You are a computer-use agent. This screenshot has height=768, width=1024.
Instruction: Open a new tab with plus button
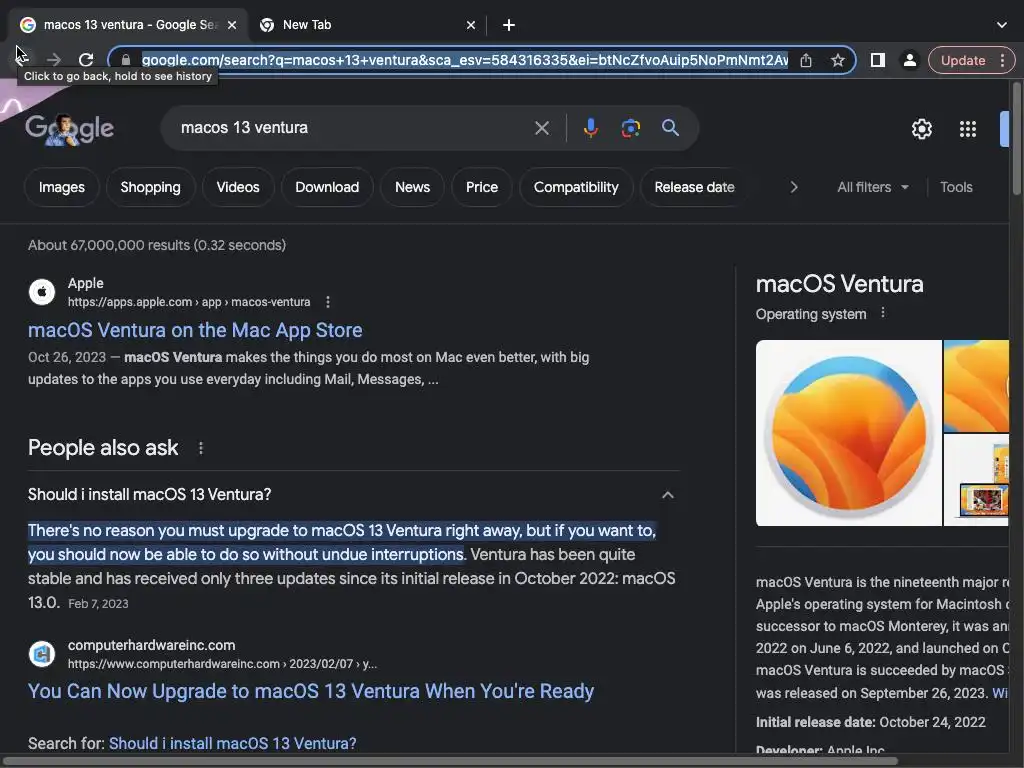coord(509,25)
